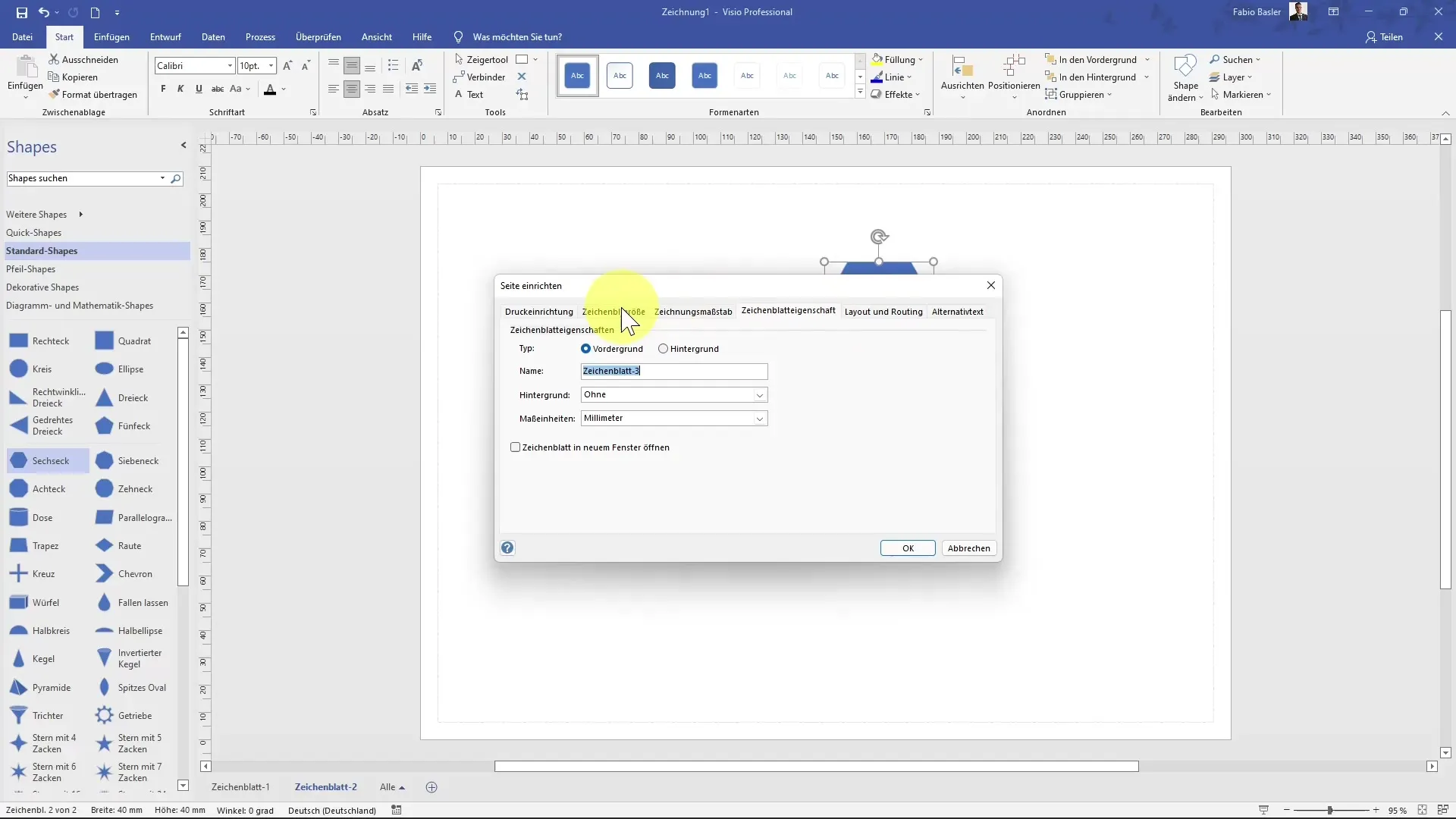1456x819 pixels.
Task: Open the font name Calibri dropdown
Action: (230, 66)
